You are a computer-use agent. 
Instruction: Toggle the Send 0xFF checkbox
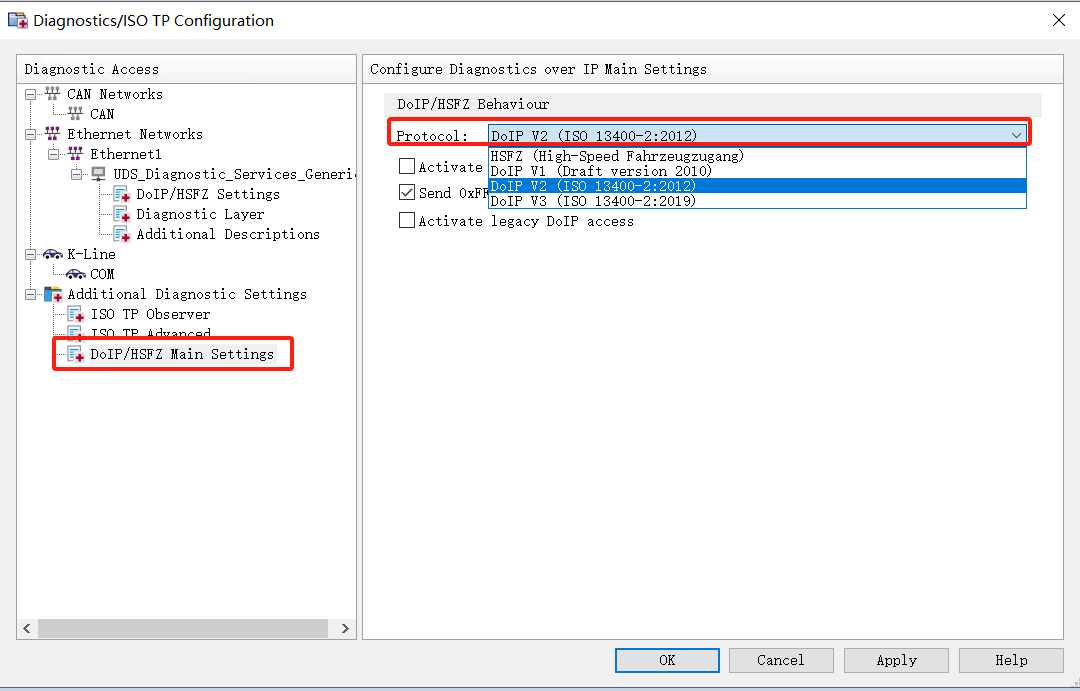(x=407, y=193)
